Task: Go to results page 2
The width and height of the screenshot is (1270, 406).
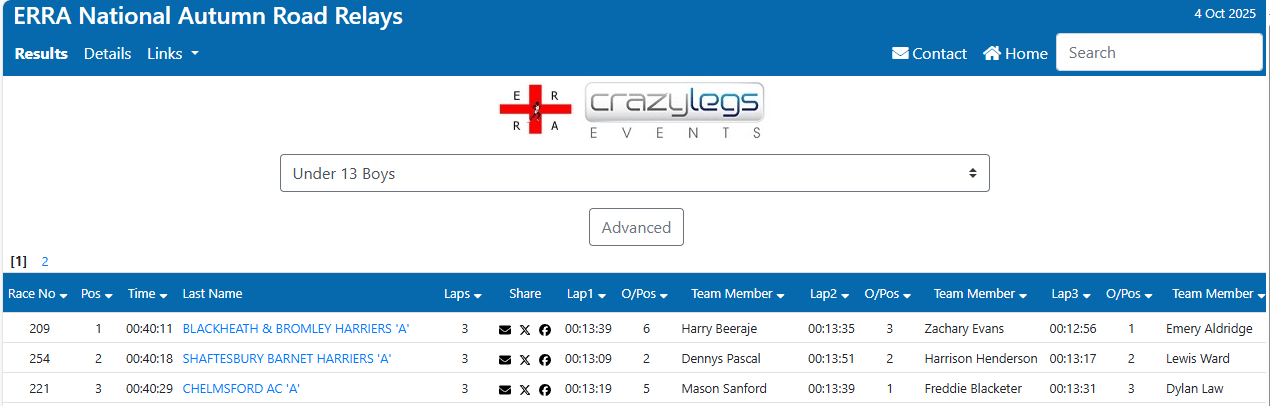Action: [45, 262]
